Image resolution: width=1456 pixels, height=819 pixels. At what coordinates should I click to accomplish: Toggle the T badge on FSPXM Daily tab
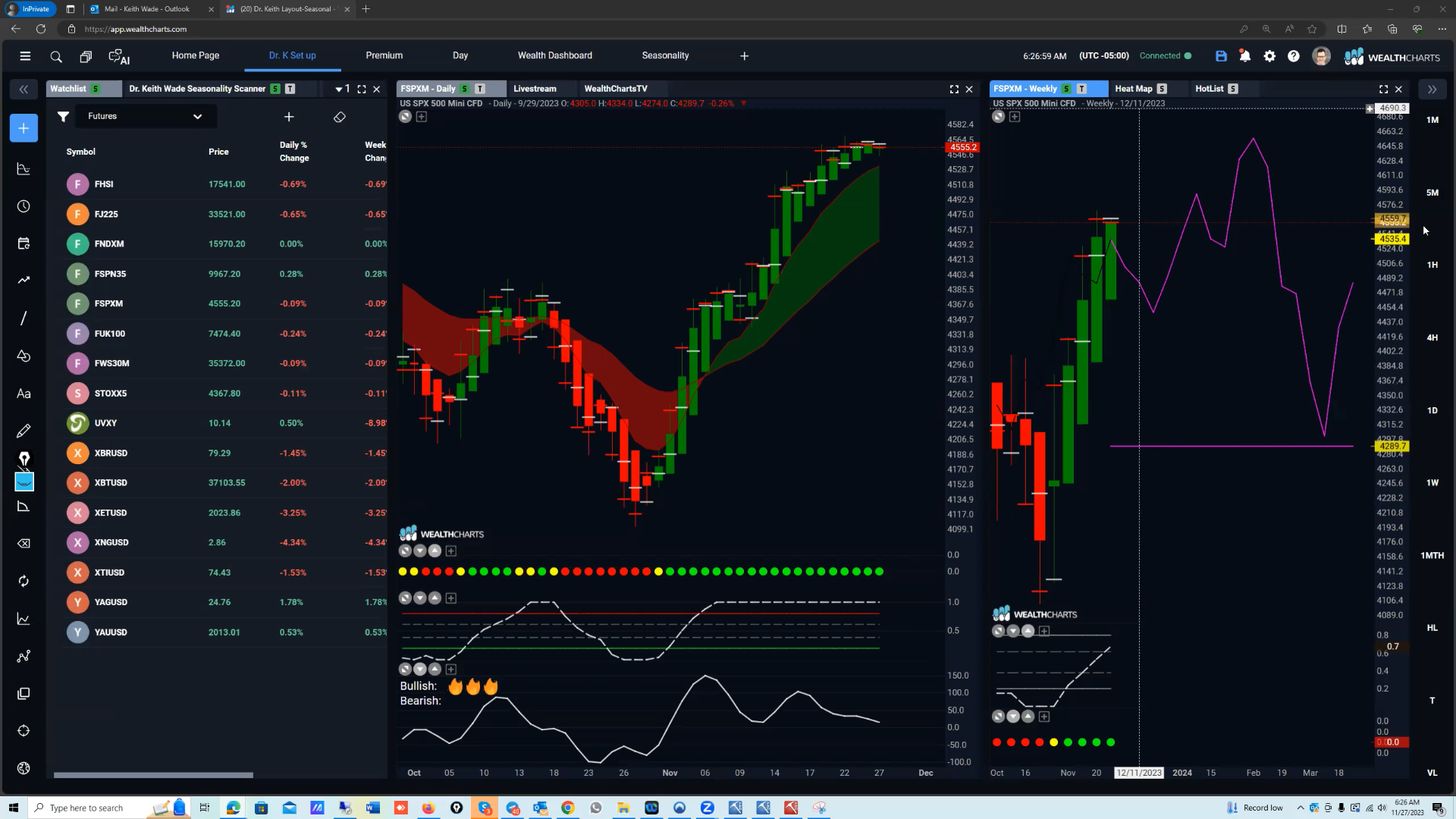(480, 89)
